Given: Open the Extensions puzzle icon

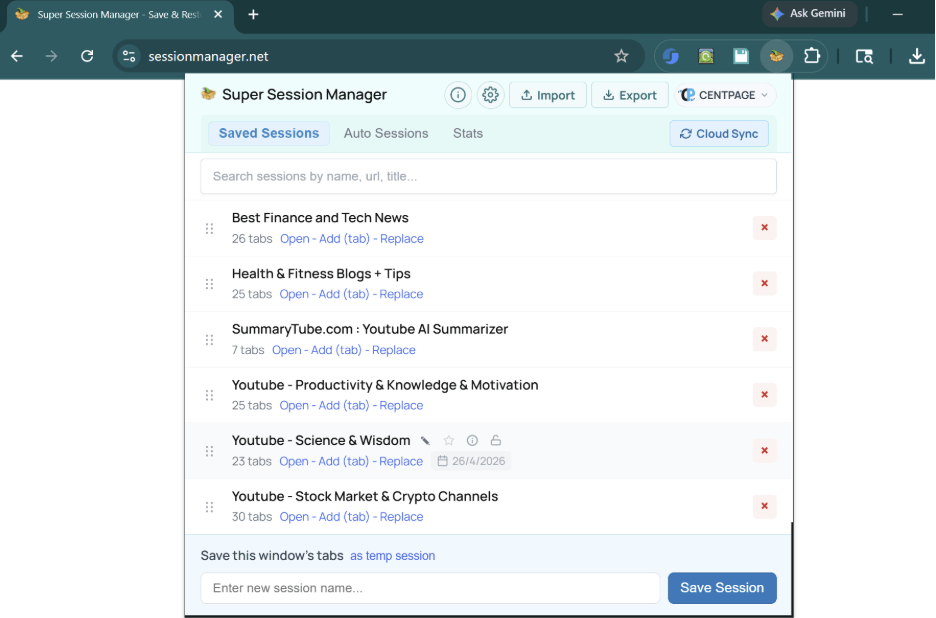Looking at the screenshot, I should coord(812,56).
